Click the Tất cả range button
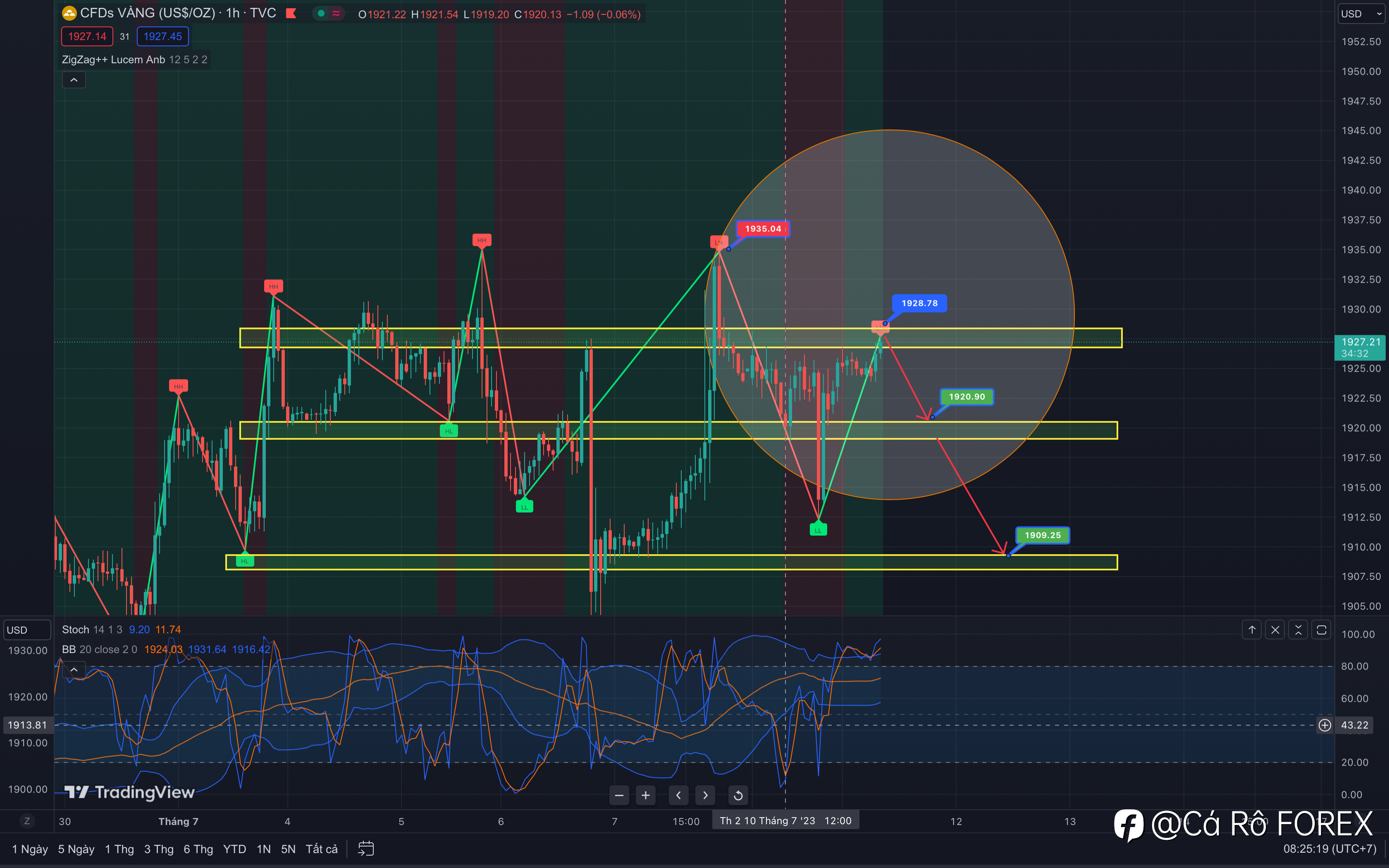Image resolution: width=1389 pixels, height=868 pixels. pos(322,849)
